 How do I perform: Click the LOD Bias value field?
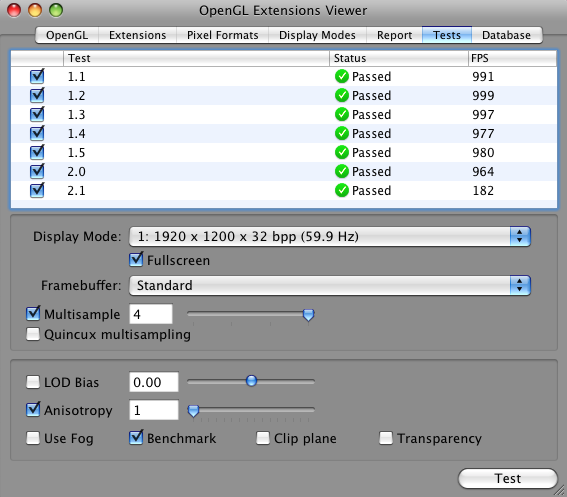[x=154, y=382]
